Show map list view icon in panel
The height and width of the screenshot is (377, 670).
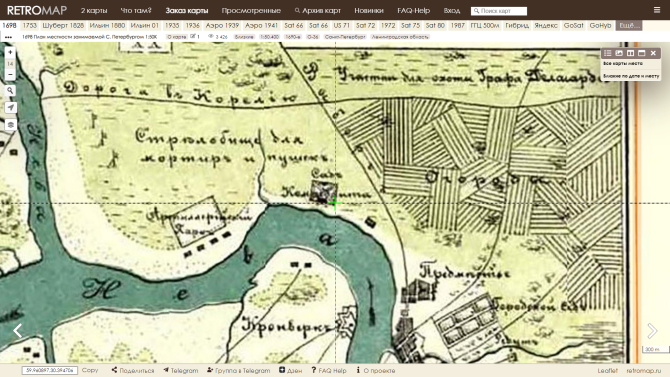click(608, 53)
